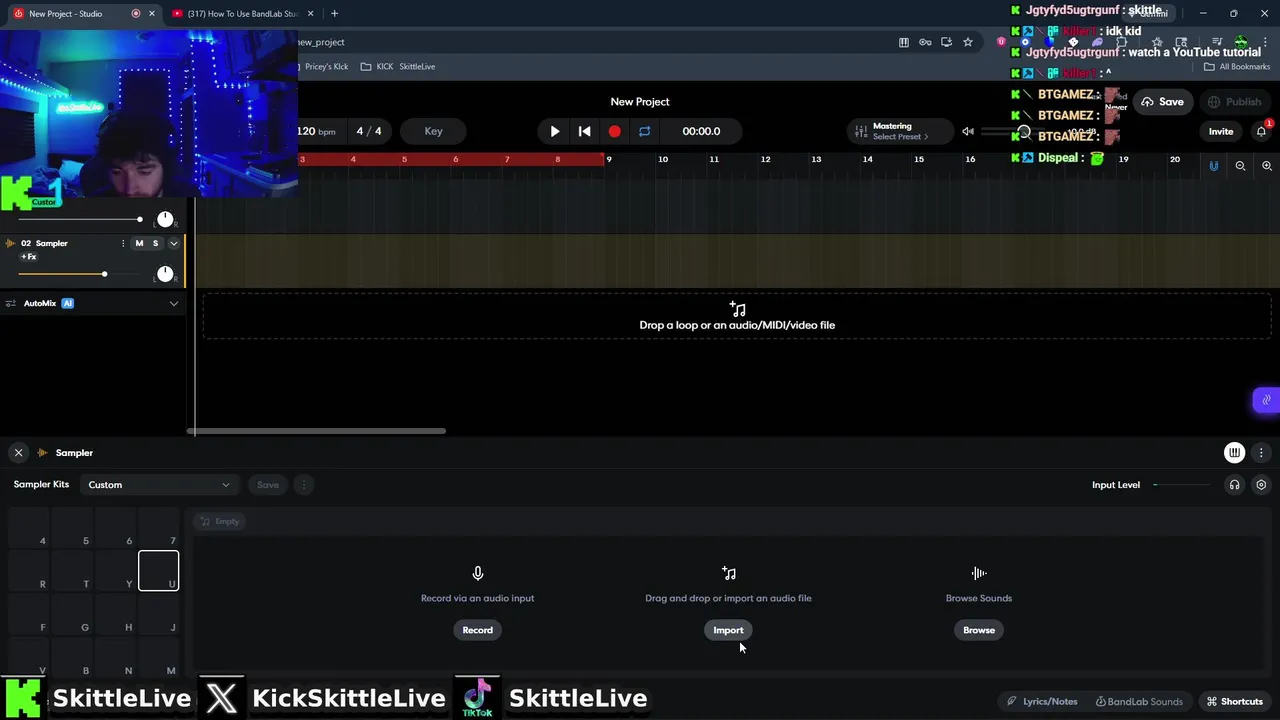This screenshot has height=720, width=1280.
Task: Open the 02 Sampler track options menu
Action: point(123,243)
